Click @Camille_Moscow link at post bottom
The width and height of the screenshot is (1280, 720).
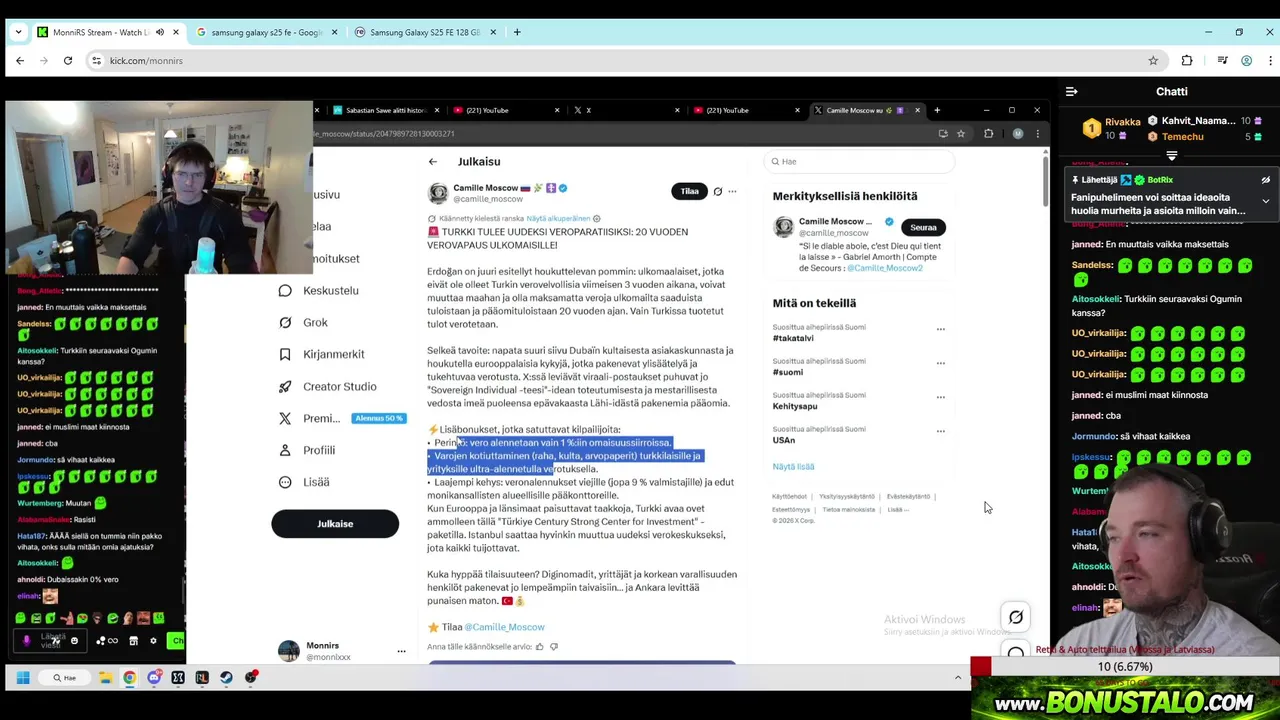point(504,627)
